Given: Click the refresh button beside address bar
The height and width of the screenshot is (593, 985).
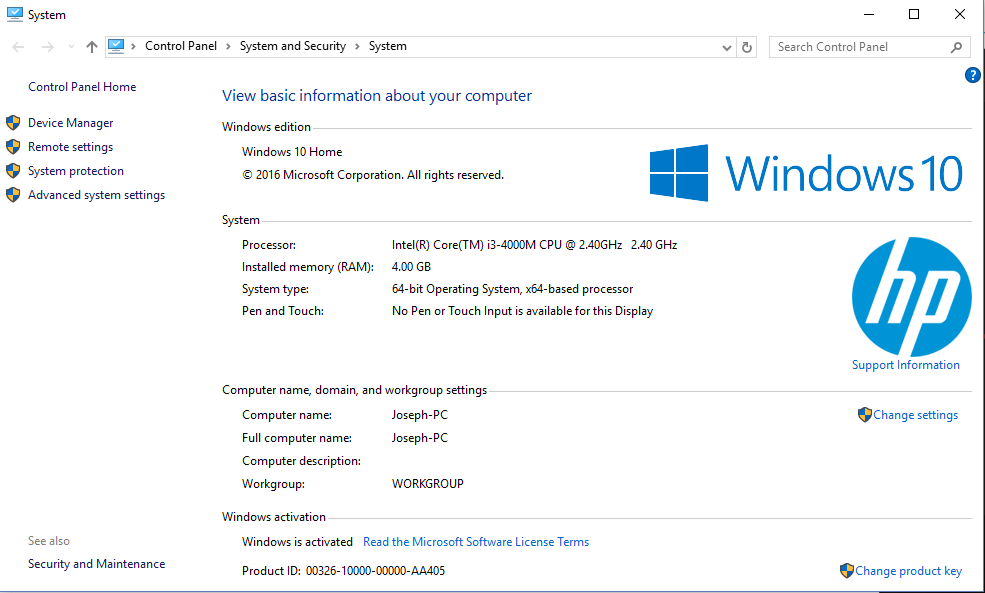Looking at the screenshot, I should point(747,47).
